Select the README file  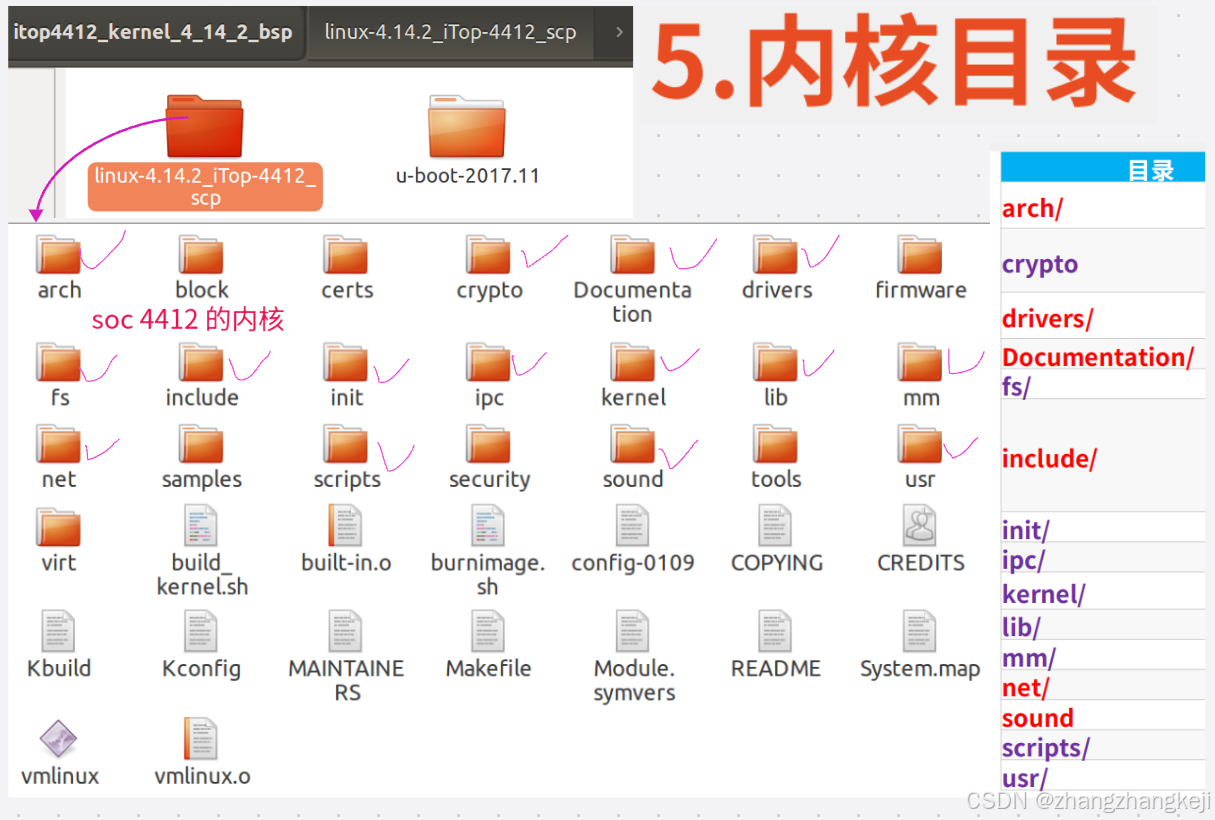pos(776,631)
